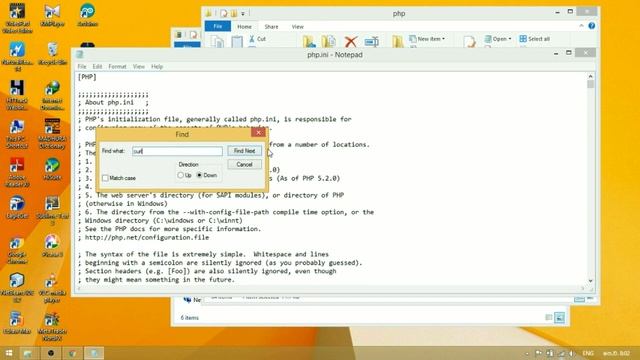The height and width of the screenshot is (360, 640).
Task: Close the Find dialog with red X
Action: pyautogui.click(x=258, y=133)
